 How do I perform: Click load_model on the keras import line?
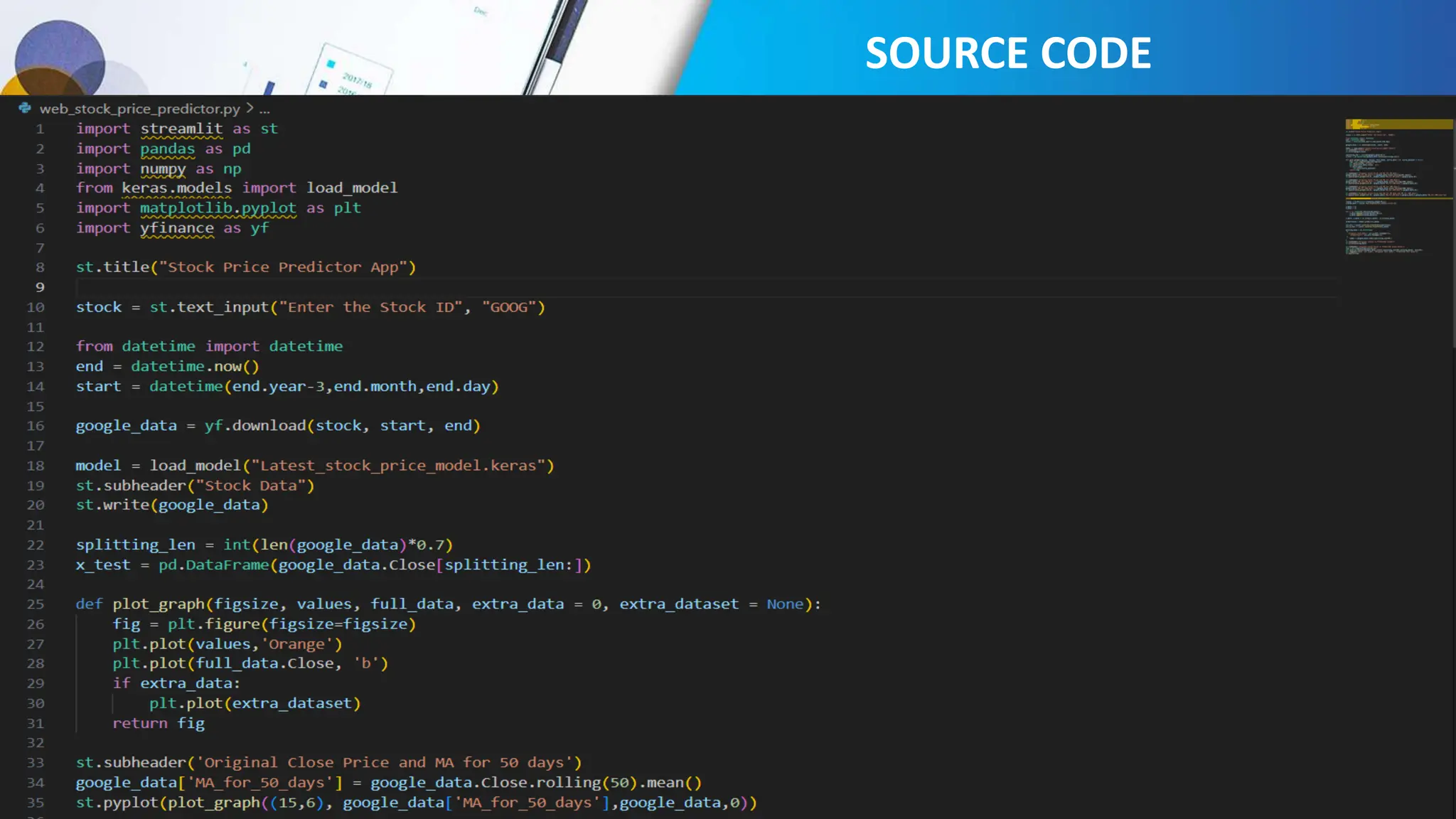(x=352, y=188)
